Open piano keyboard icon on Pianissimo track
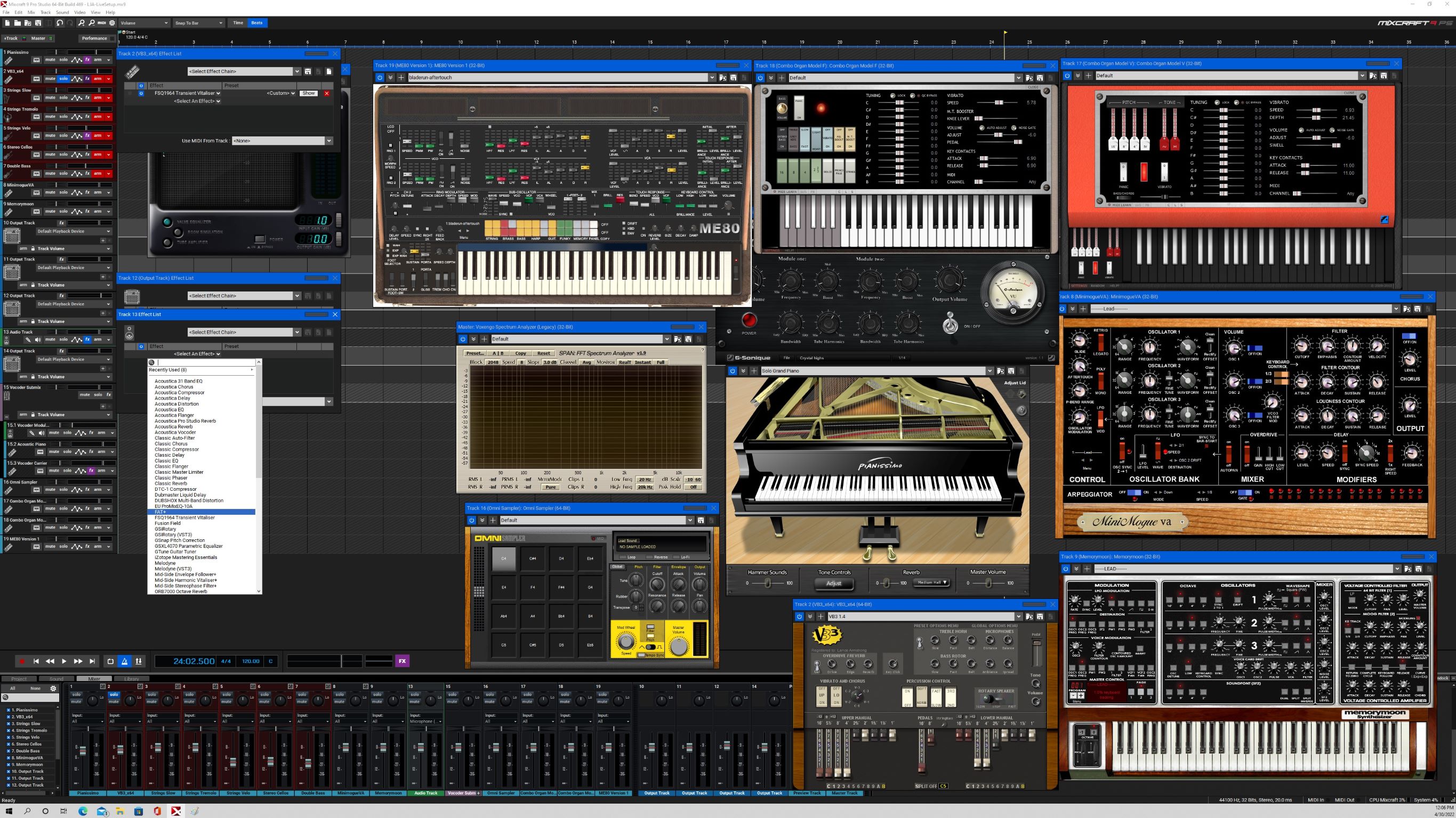1456x818 pixels. pos(36,60)
